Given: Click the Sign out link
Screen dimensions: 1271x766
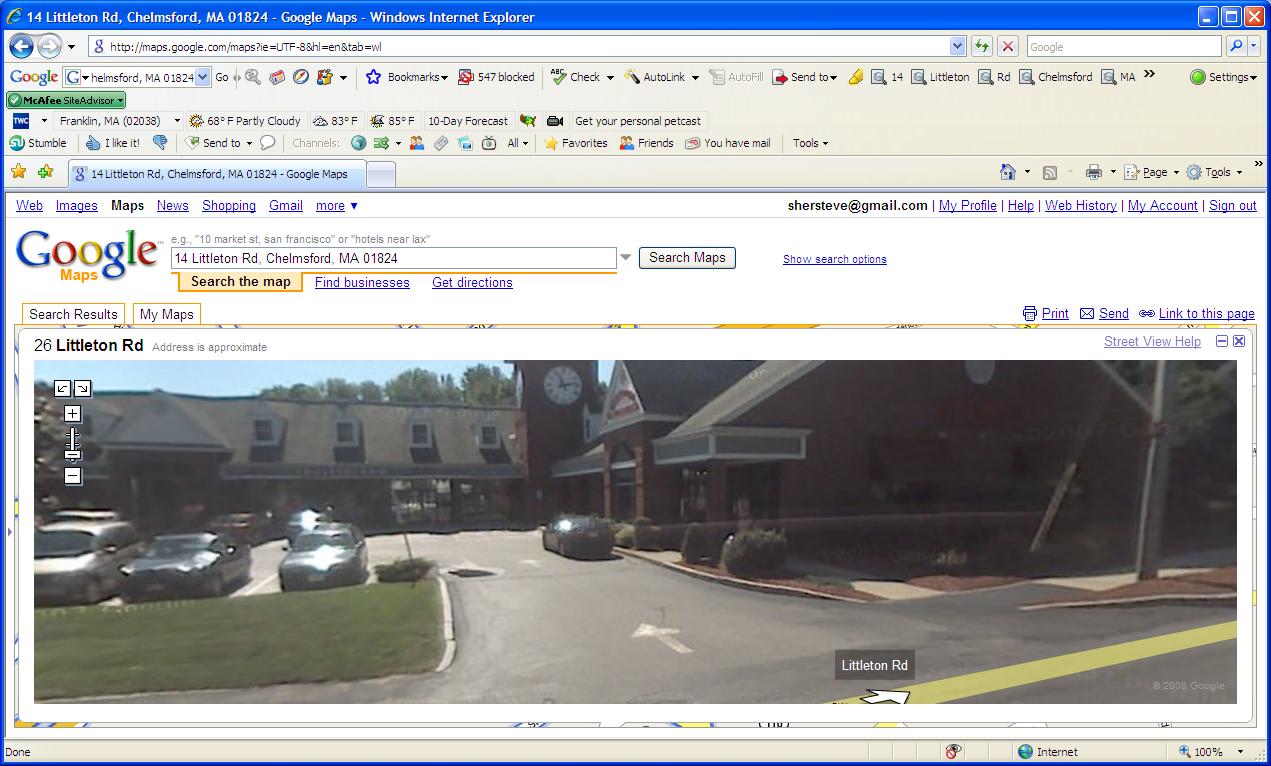Looking at the screenshot, I should pos(1233,205).
